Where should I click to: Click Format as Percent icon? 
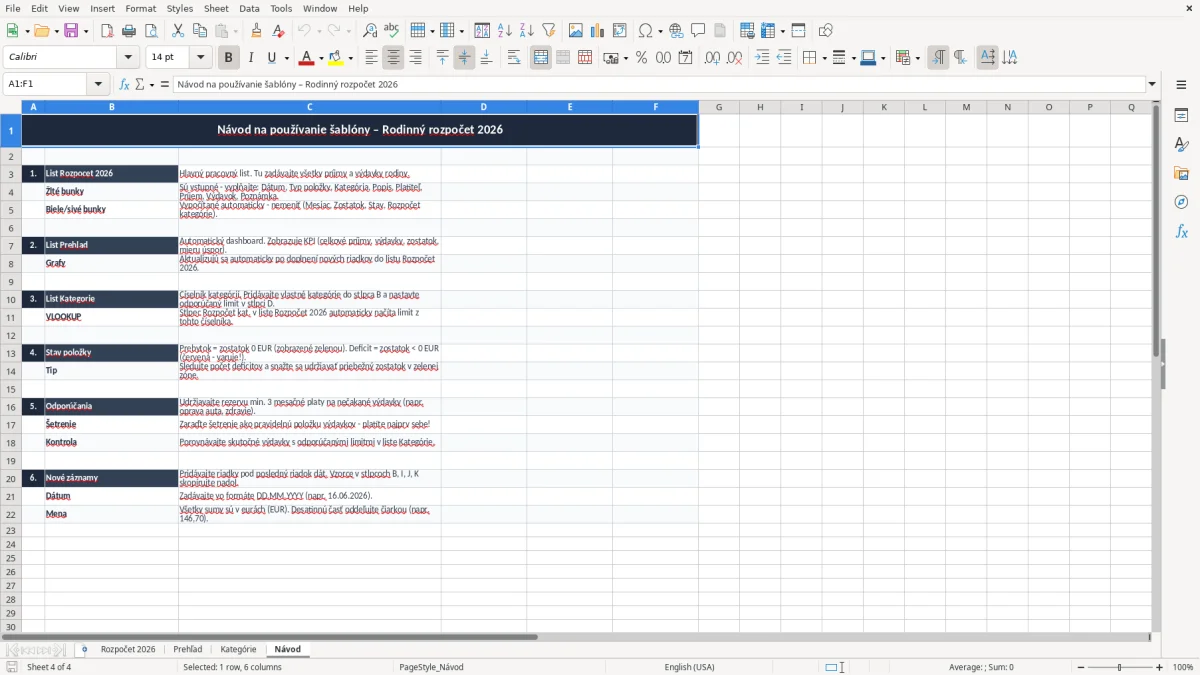[x=642, y=58]
